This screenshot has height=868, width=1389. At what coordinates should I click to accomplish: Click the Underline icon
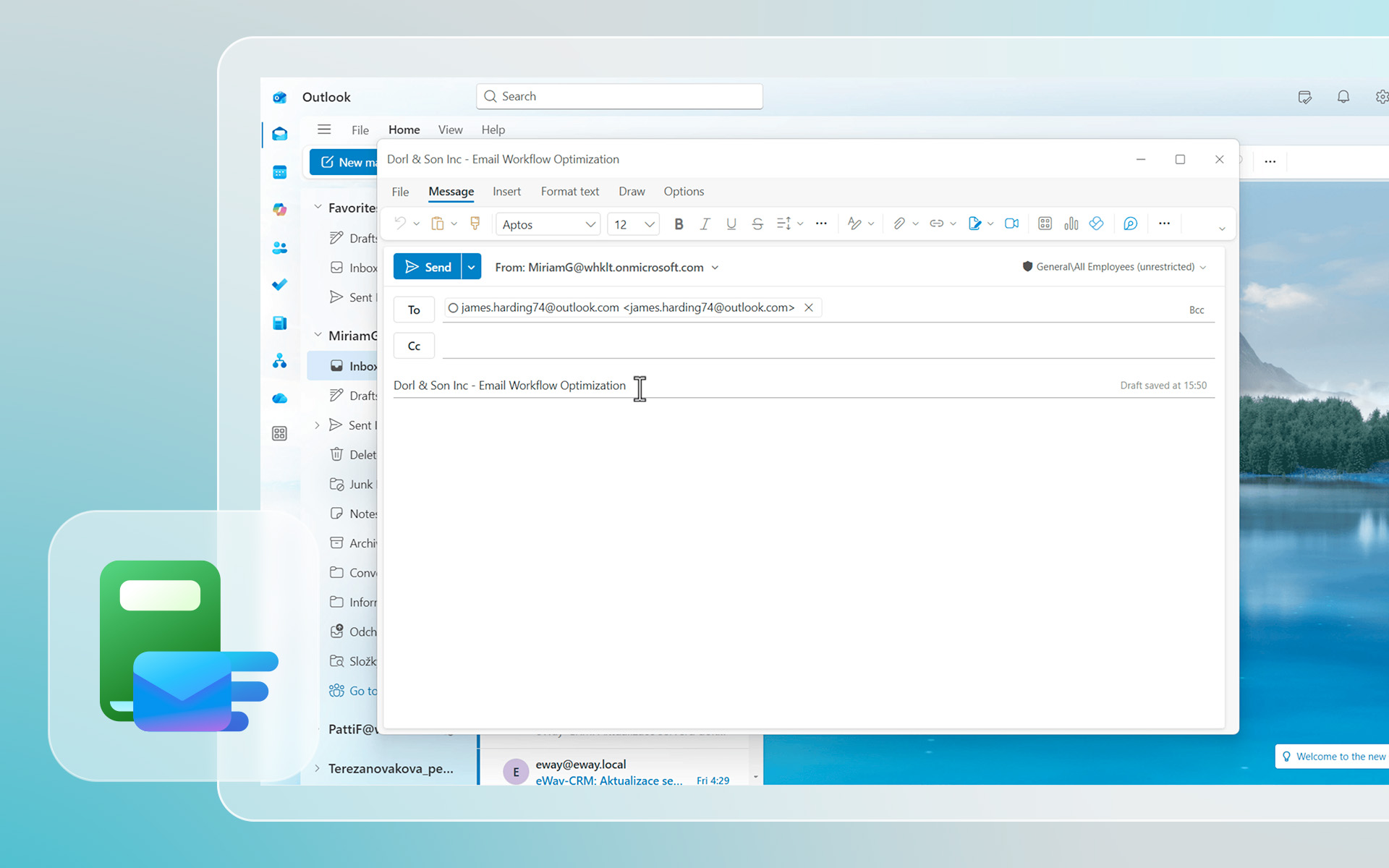[731, 224]
